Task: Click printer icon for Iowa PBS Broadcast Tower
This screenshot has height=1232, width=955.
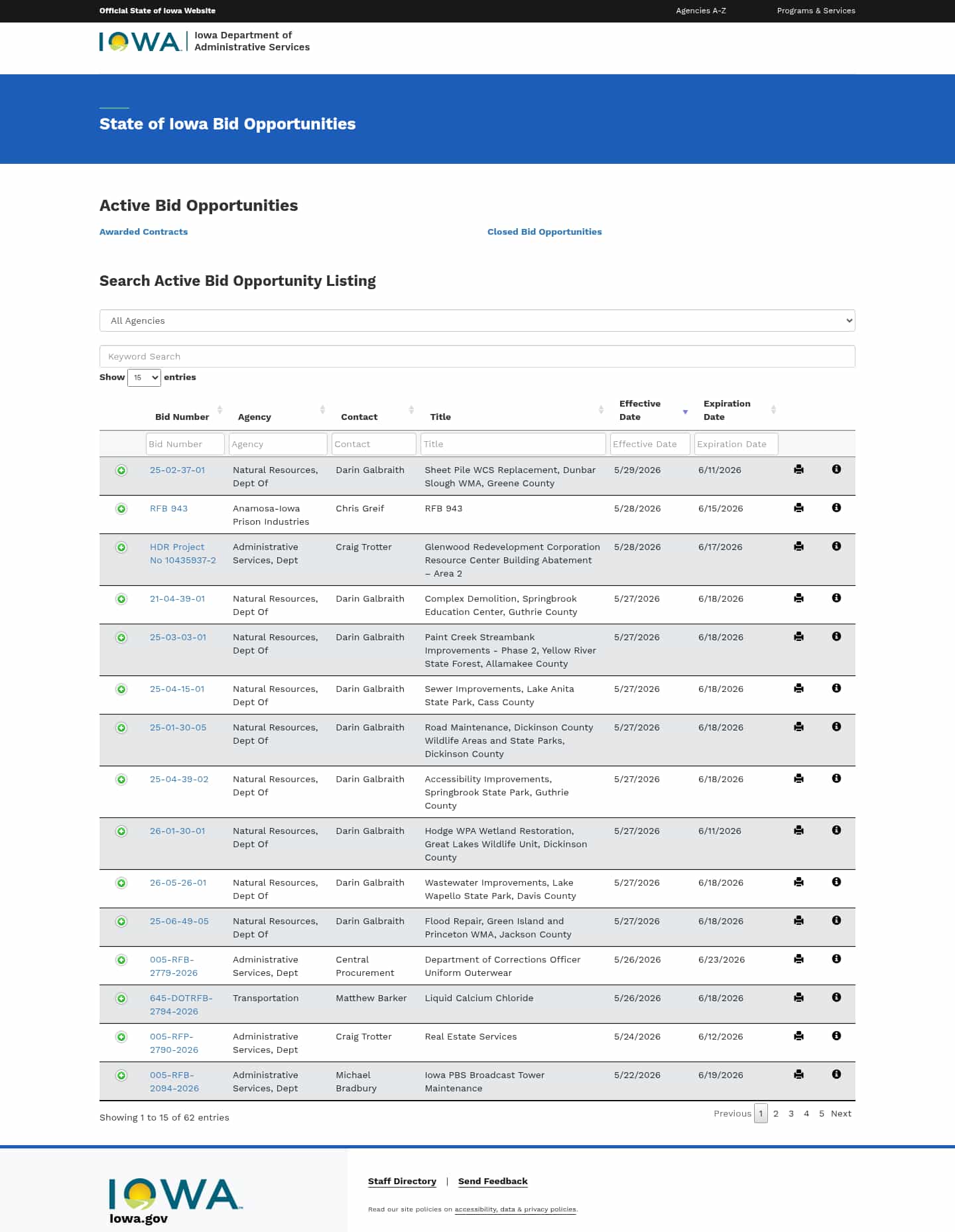Action: 798,1074
